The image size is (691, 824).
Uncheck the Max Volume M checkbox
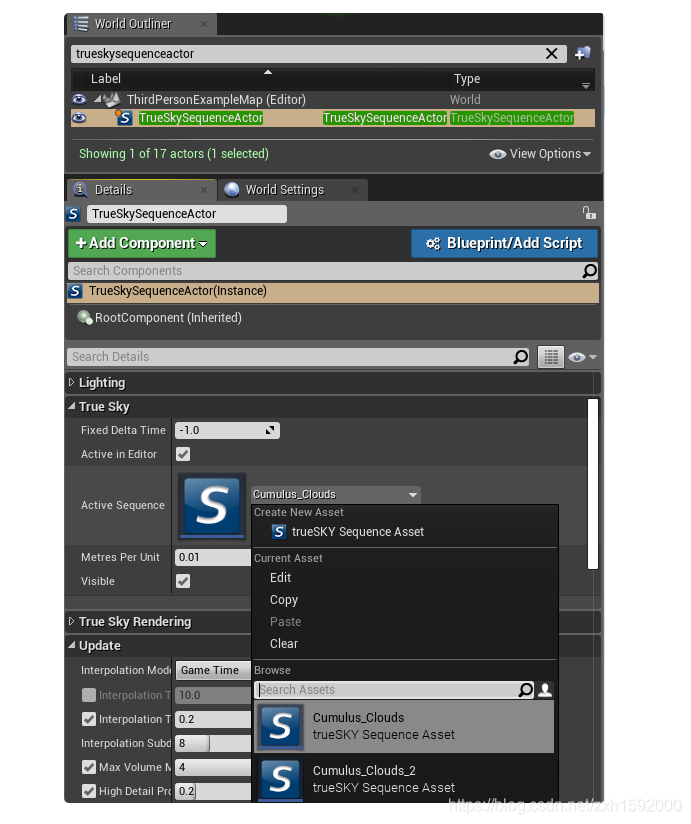[89, 767]
